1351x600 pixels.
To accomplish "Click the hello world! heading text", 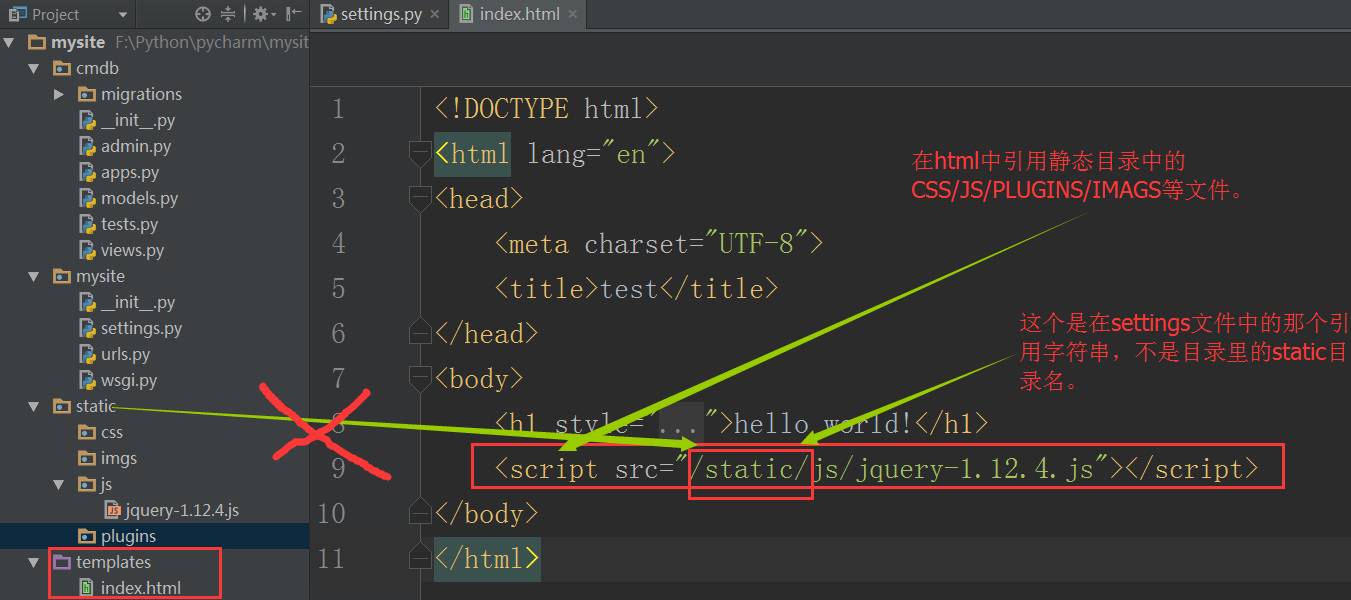I will pos(823,423).
